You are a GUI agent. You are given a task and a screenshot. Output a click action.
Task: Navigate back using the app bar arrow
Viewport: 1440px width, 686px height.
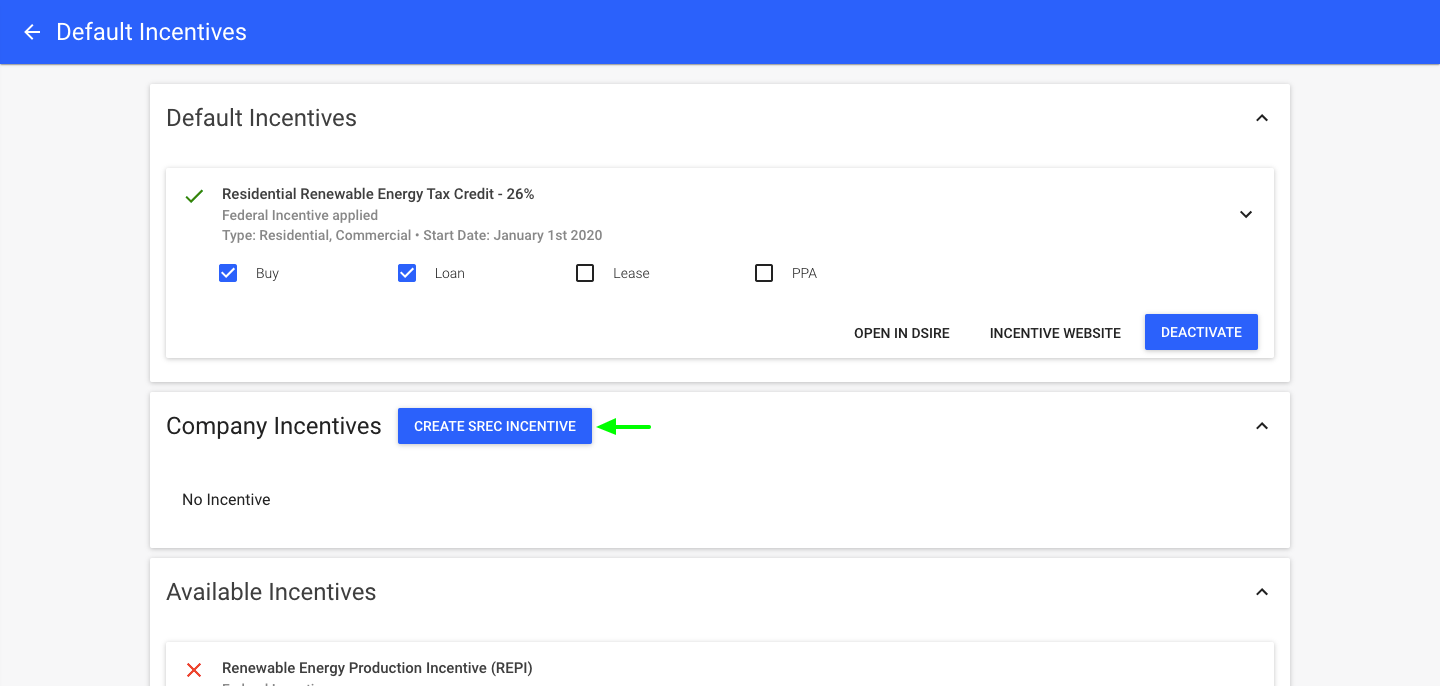click(32, 32)
